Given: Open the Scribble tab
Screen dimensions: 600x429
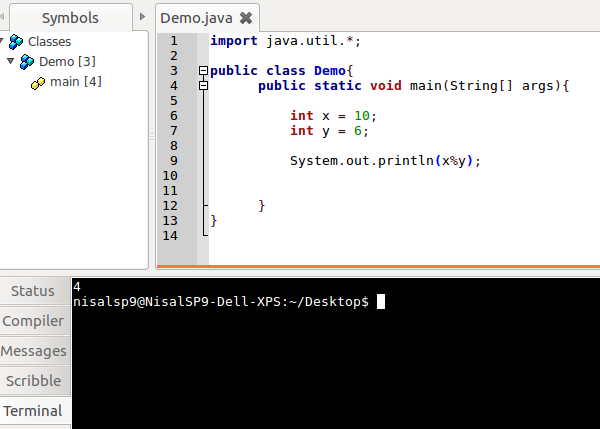Looking at the screenshot, I should point(34,381).
